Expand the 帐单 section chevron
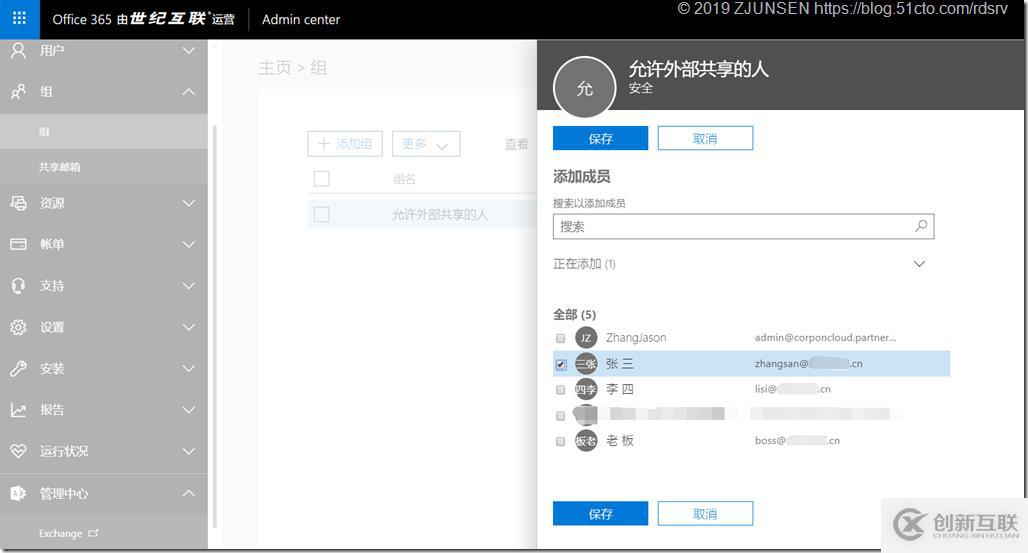This screenshot has width=1028, height=553. tap(189, 245)
